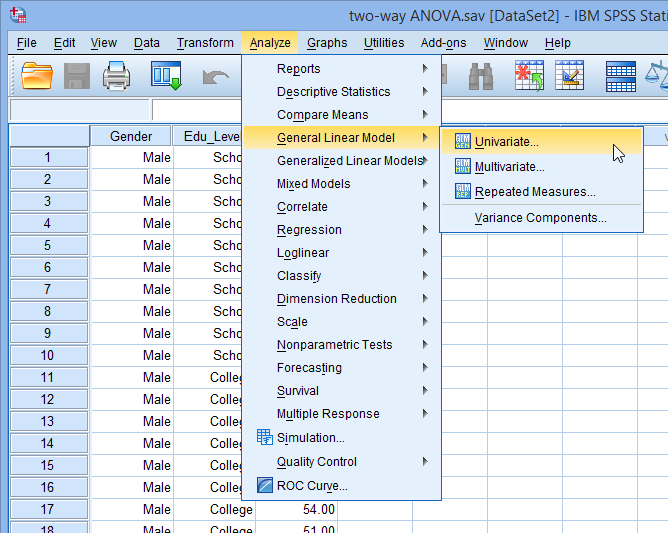This screenshot has width=668, height=533.
Task: Open the Graphs menu
Action: click(327, 43)
